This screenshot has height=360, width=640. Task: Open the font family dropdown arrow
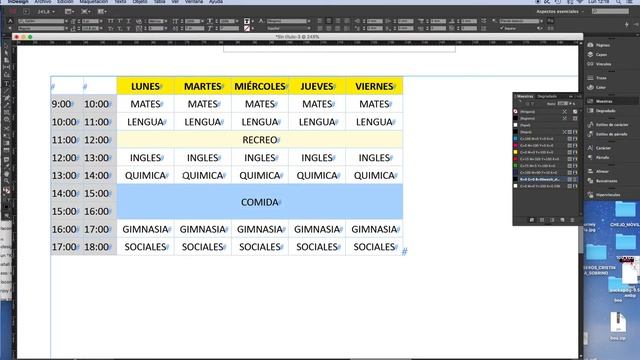66,21
